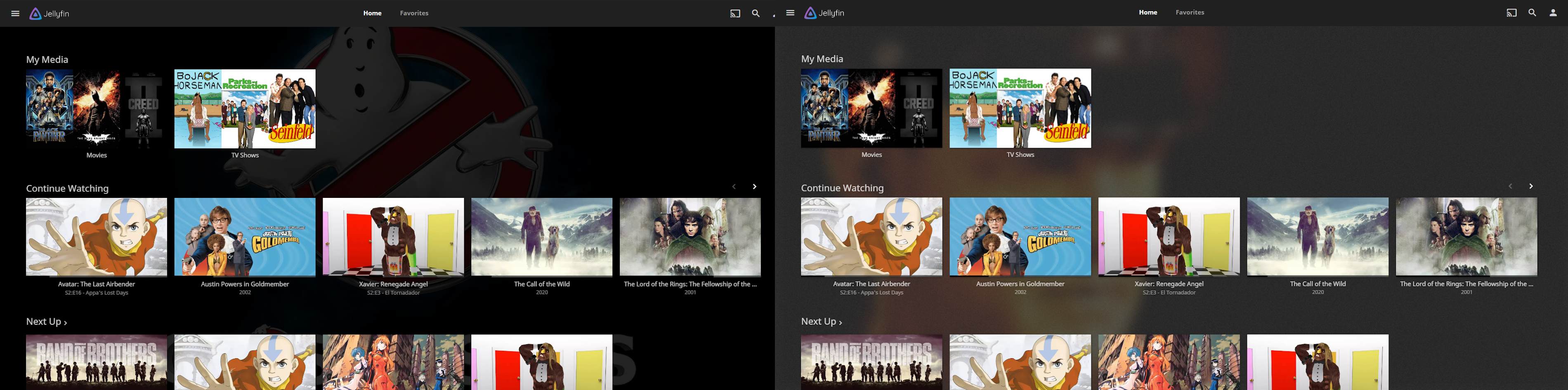Open Avatar card in Next Up, right window
This screenshot has height=390, width=1568.
coord(1020,362)
